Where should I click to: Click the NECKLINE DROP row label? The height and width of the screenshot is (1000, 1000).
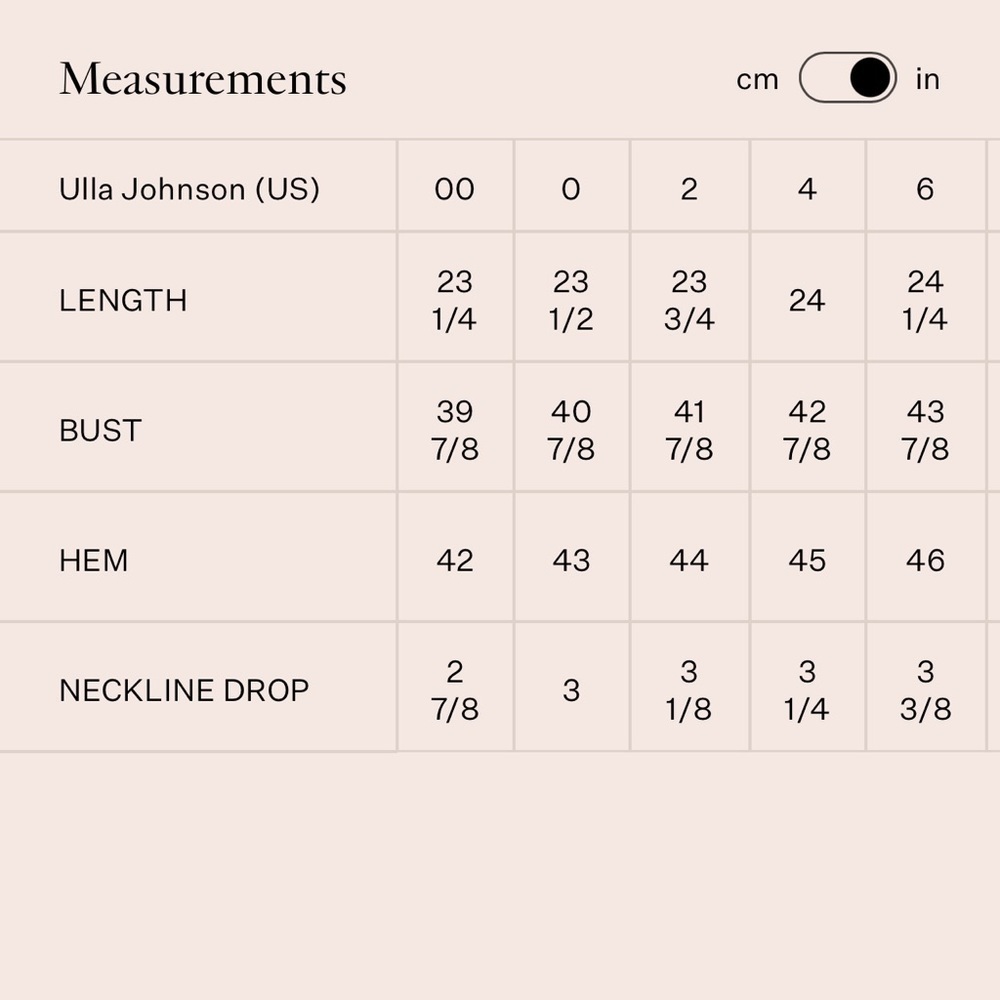(x=182, y=689)
